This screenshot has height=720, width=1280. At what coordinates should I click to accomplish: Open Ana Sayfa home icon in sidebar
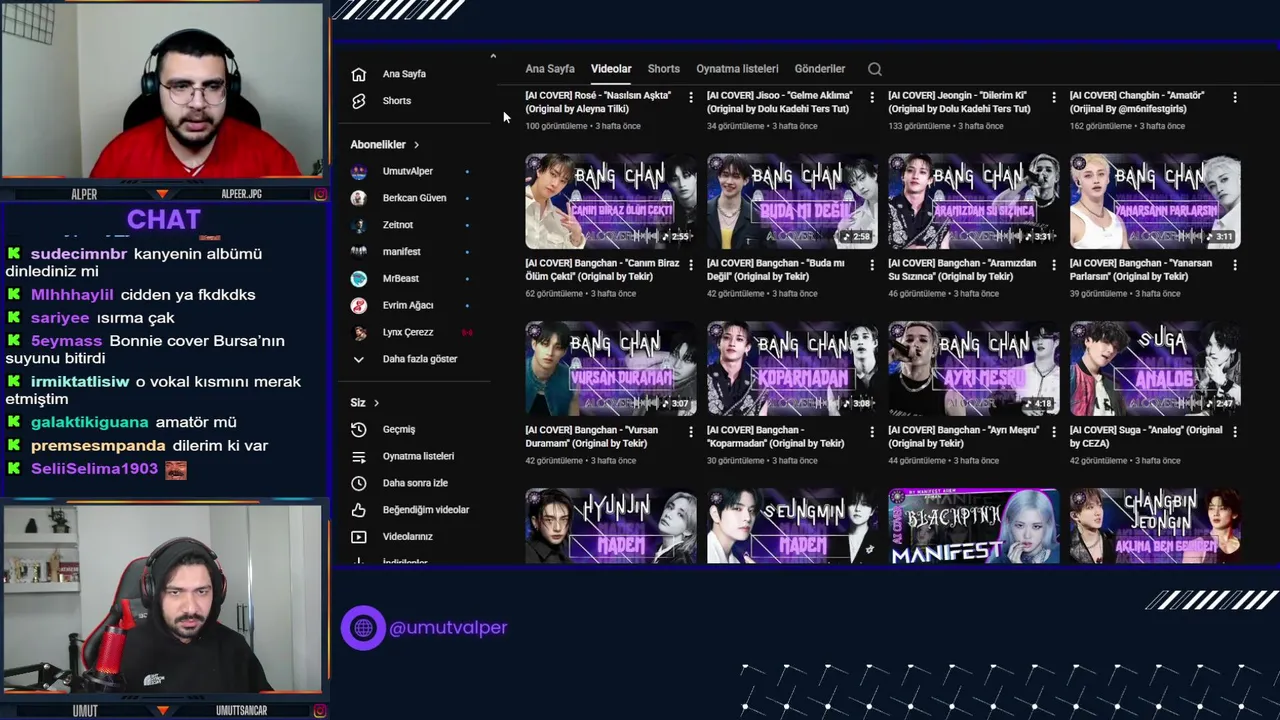(359, 74)
